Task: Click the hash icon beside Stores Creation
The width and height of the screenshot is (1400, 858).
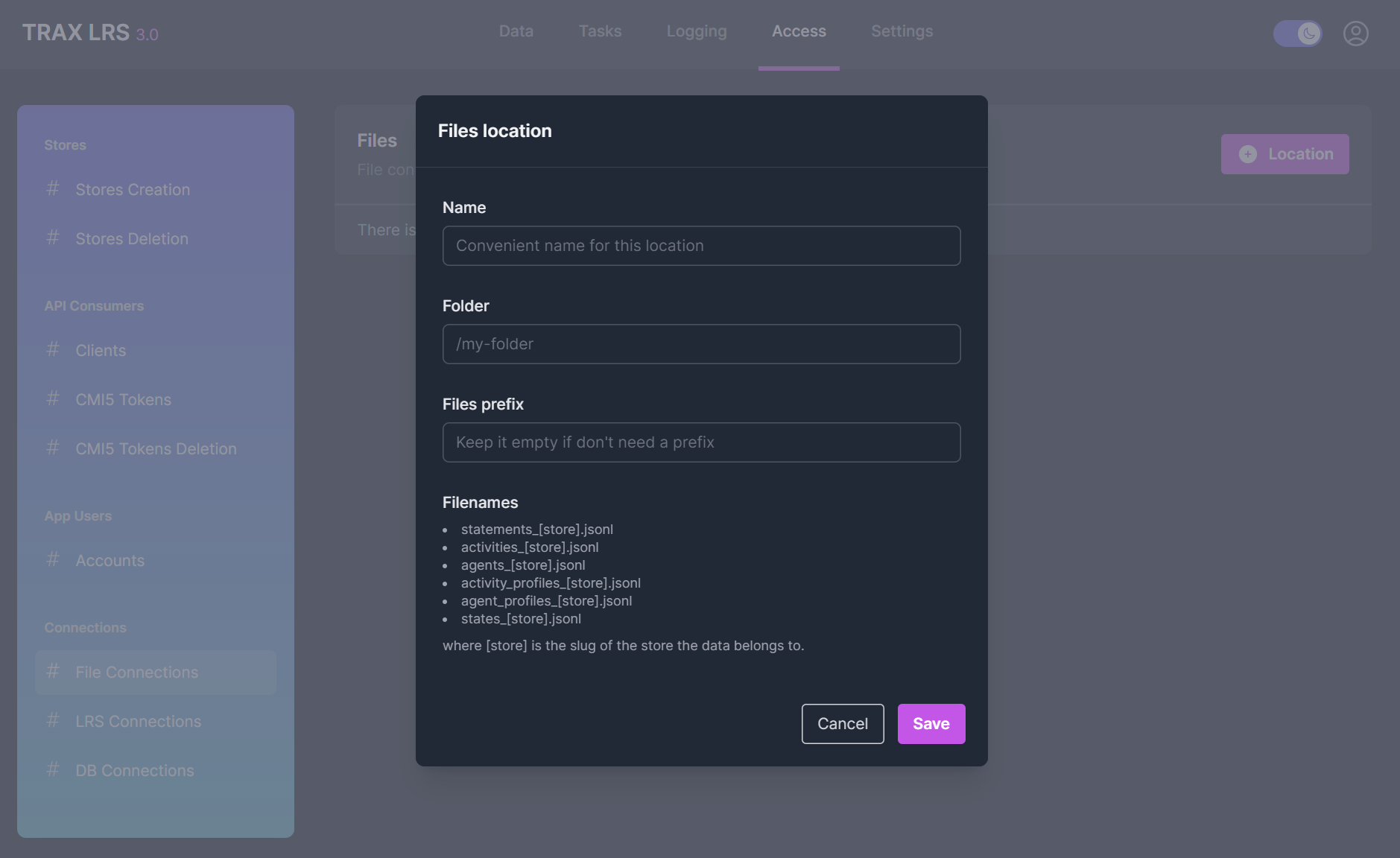Action: tap(53, 189)
